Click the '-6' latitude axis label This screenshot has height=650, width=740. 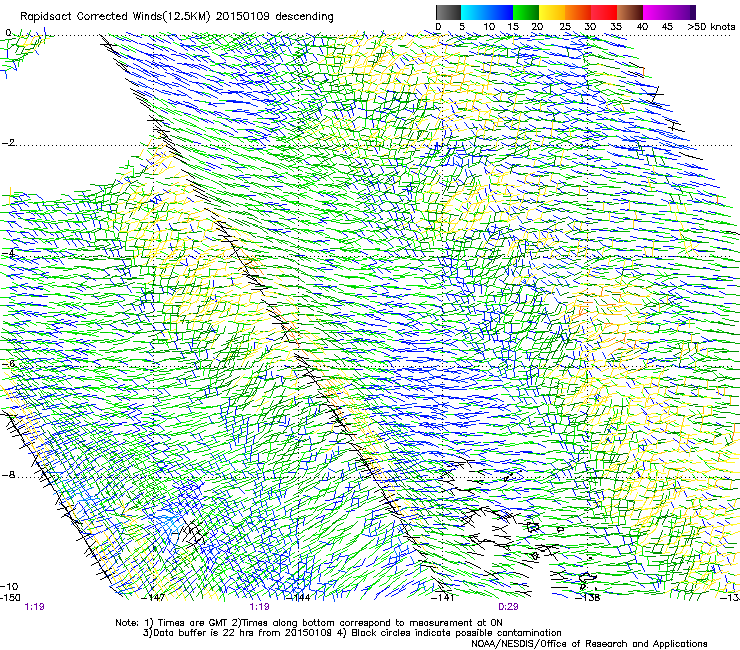tap(8, 364)
